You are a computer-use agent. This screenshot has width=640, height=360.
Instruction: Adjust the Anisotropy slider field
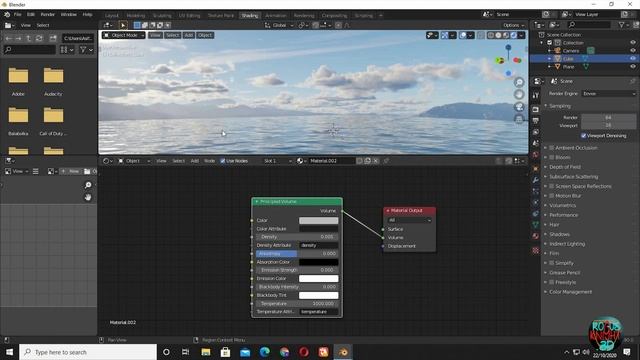click(297, 253)
